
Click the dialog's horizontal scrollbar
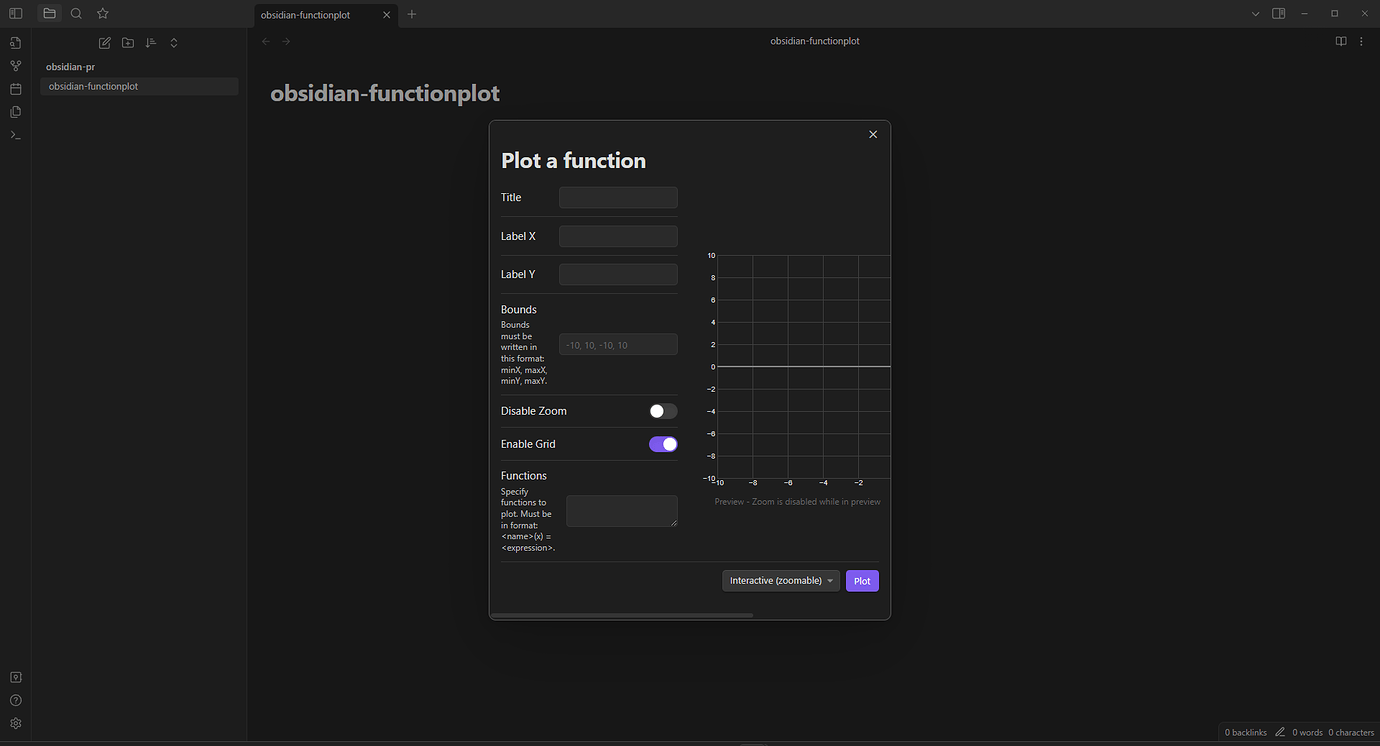pyautogui.click(x=622, y=615)
